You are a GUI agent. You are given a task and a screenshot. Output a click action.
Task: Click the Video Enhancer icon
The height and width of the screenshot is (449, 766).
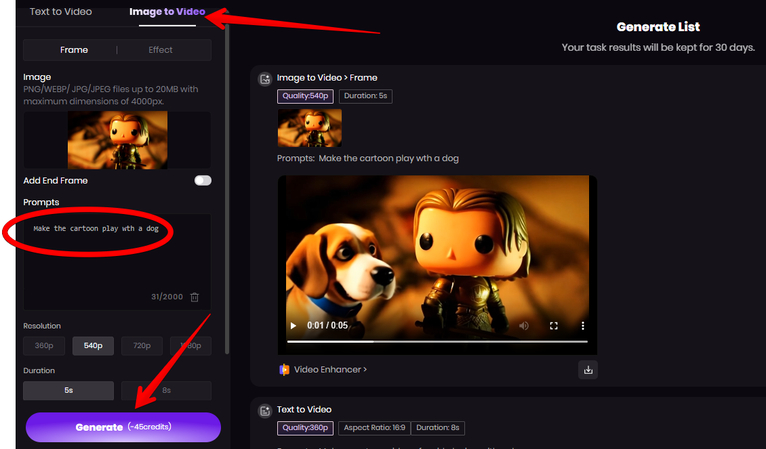click(285, 369)
